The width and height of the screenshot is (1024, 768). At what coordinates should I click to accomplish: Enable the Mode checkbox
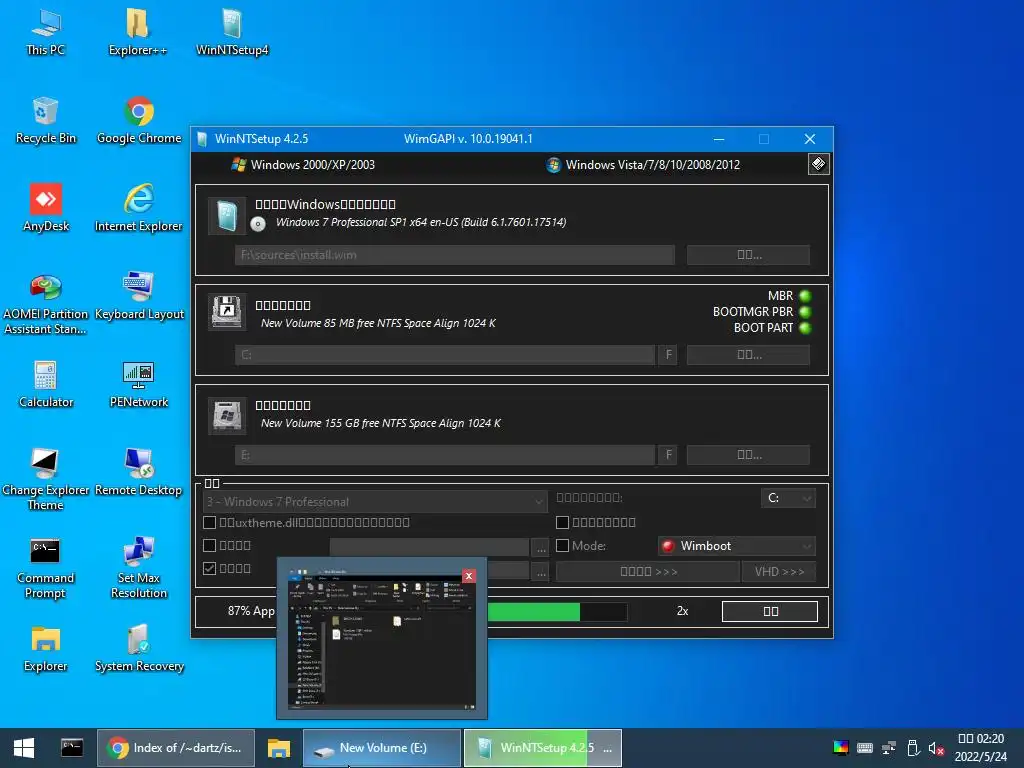(x=562, y=545)
